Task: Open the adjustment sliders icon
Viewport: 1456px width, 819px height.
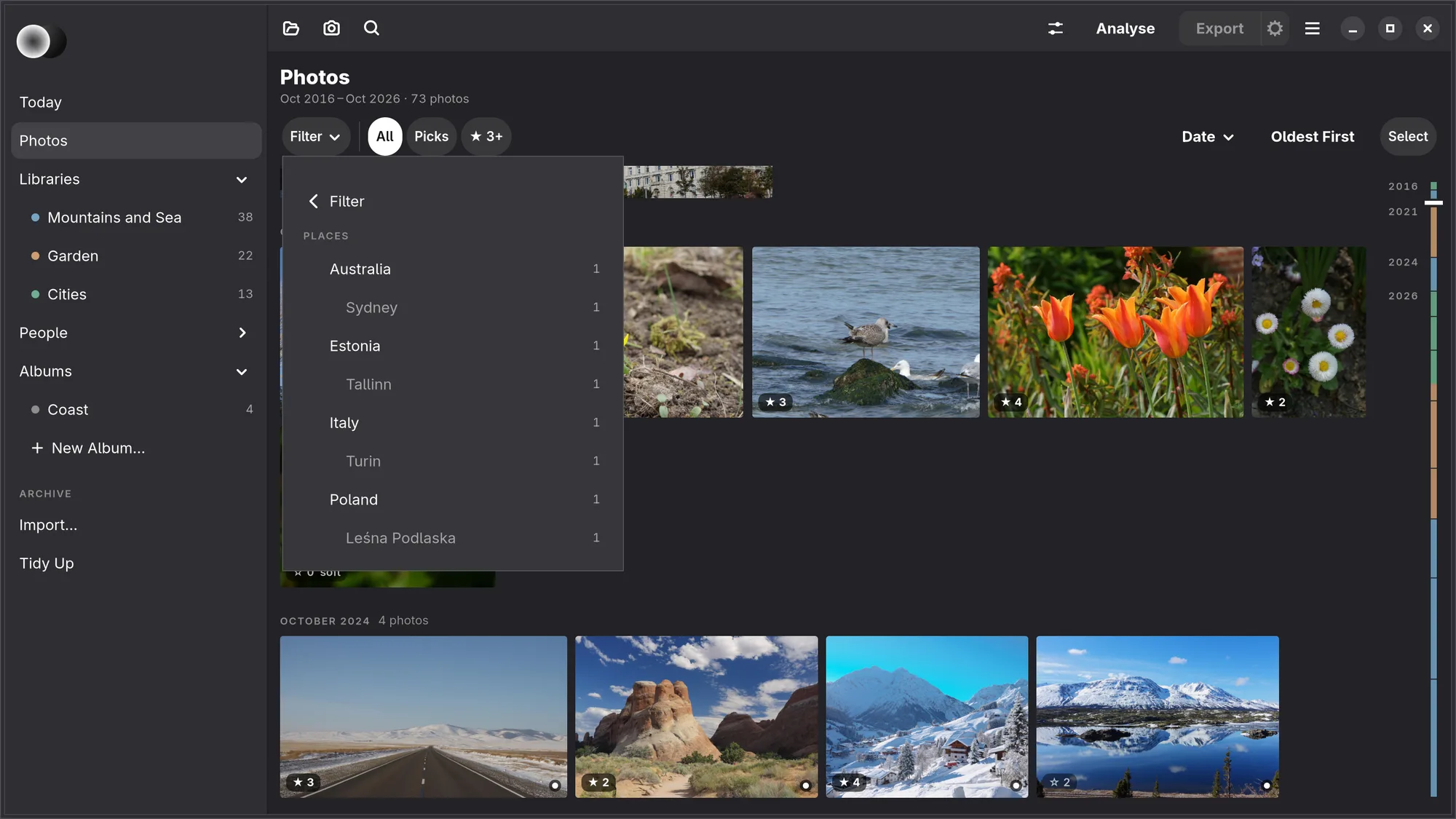Action: [x=1056, y=28]
